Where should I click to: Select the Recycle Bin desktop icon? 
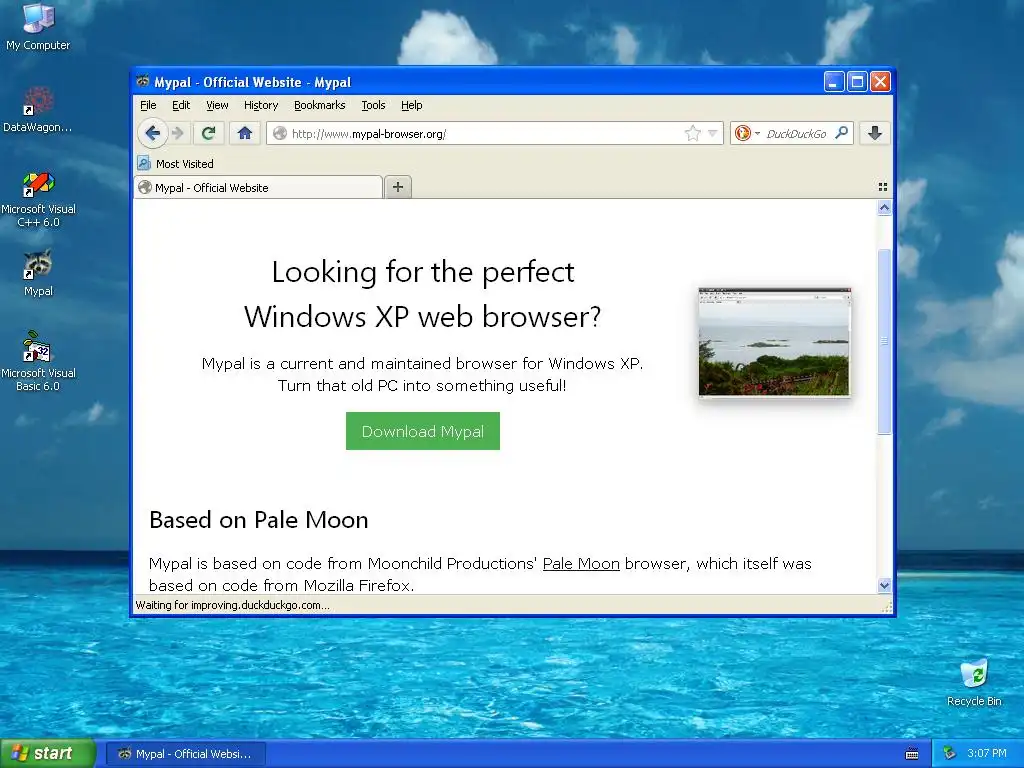pyautogui.click(x=974, y=682)
